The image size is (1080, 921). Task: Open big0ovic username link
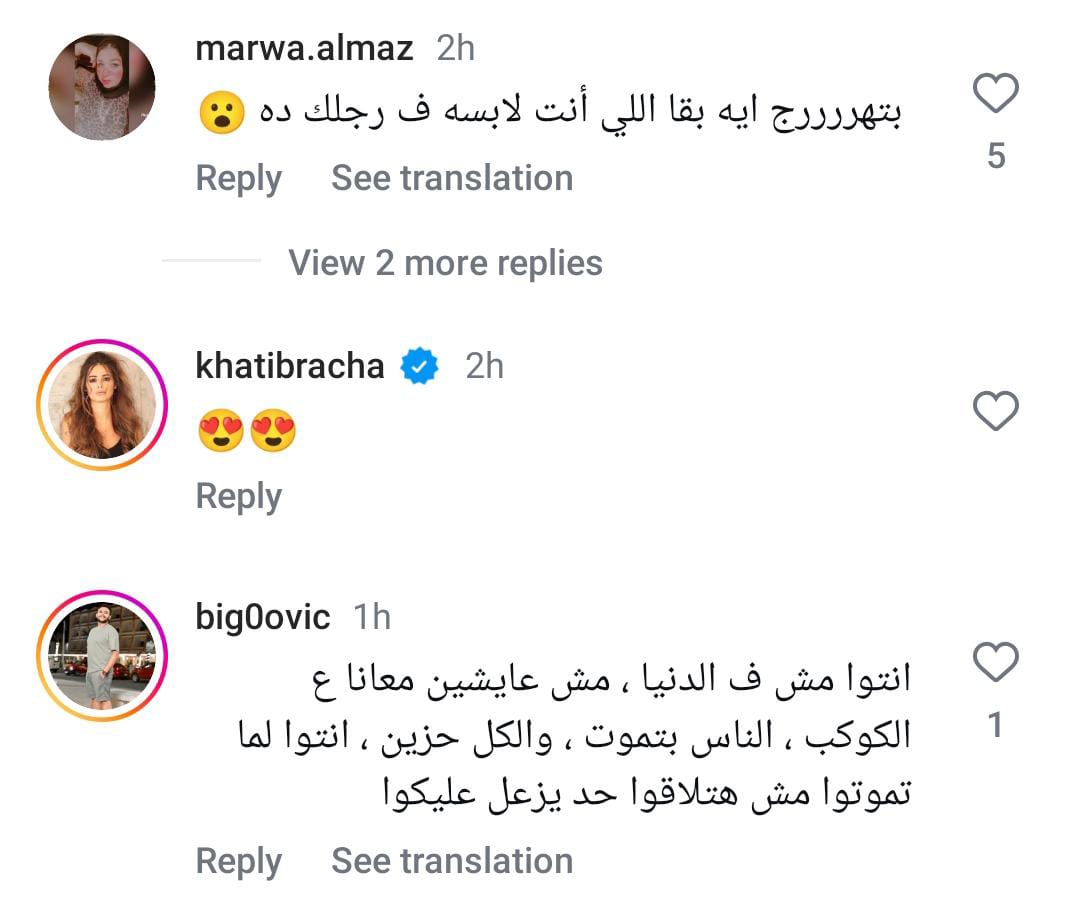click(263, 617)
